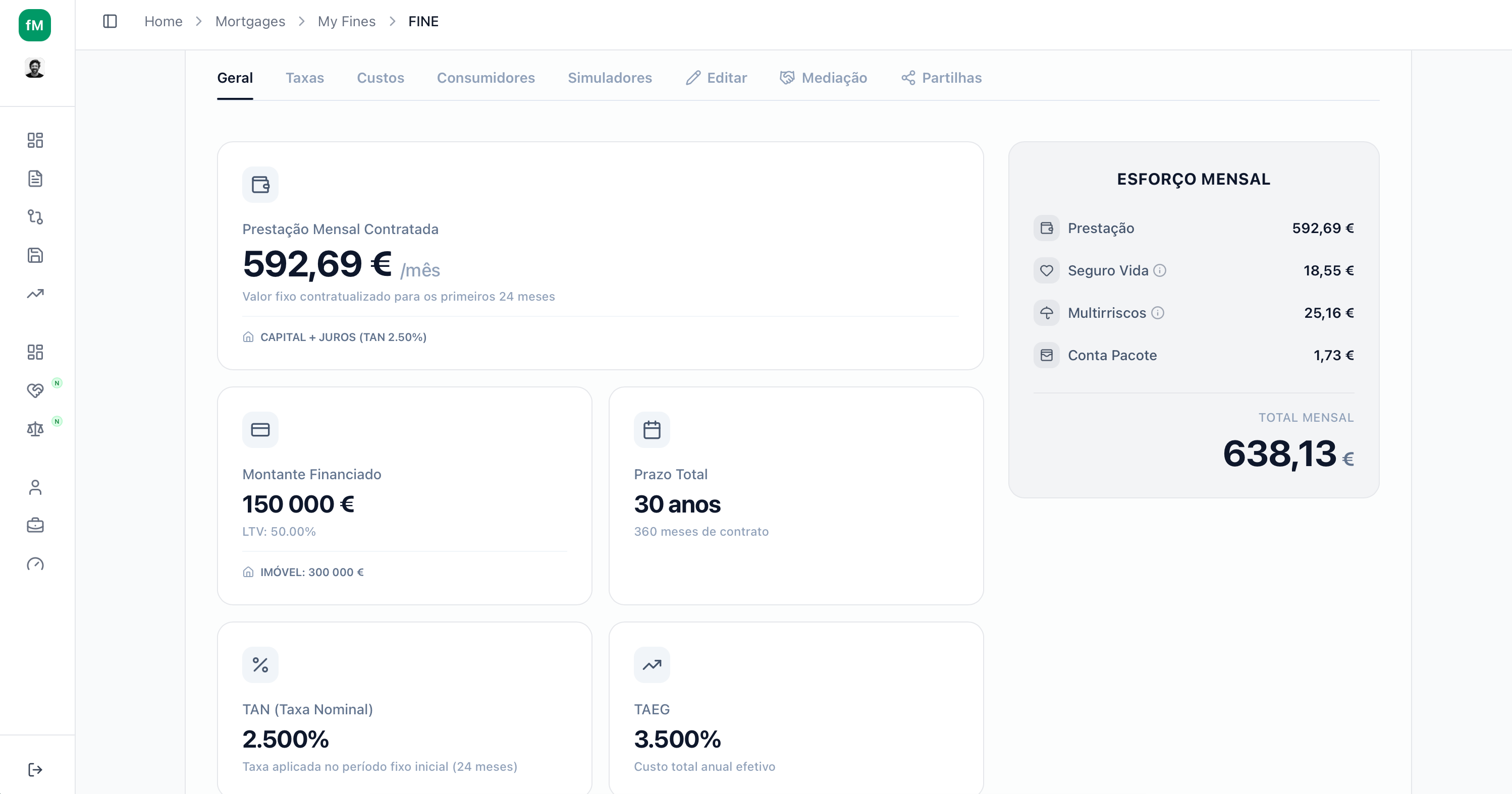Go to My Fines breadcrumb link

pyautogui.click(x=346, y=22)
